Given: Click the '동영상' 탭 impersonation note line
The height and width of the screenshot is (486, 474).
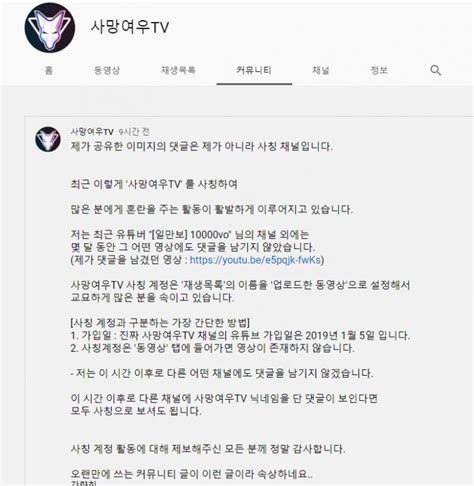Looking at the screenshot, I should click(213, 348).
